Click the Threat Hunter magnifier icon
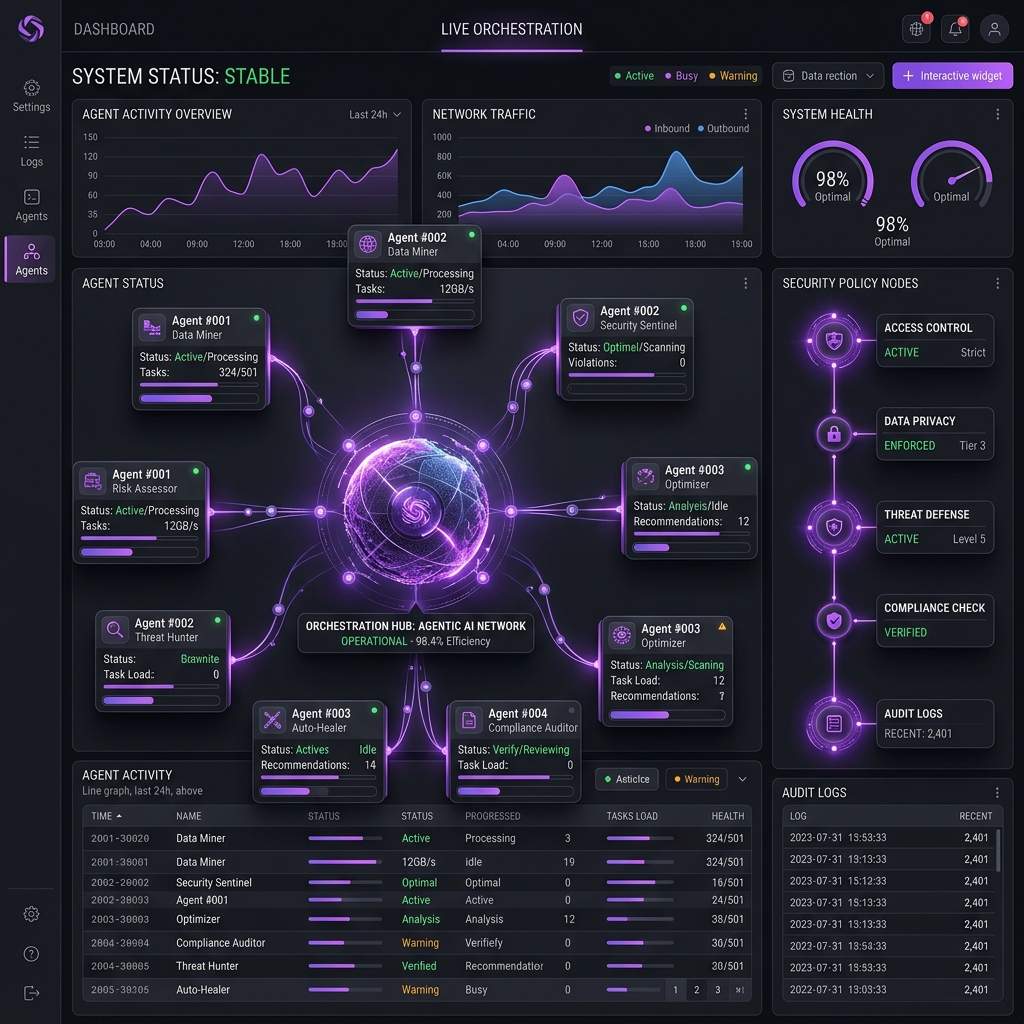Screen dimensions: 1024x1024 (115, 630)
